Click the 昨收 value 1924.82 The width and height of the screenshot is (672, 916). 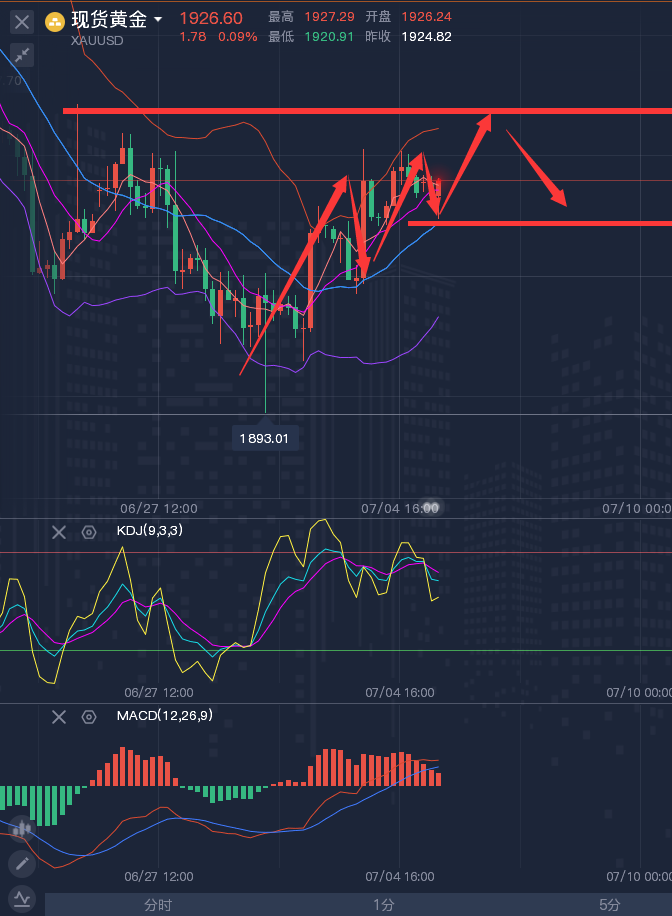[427, 37]
